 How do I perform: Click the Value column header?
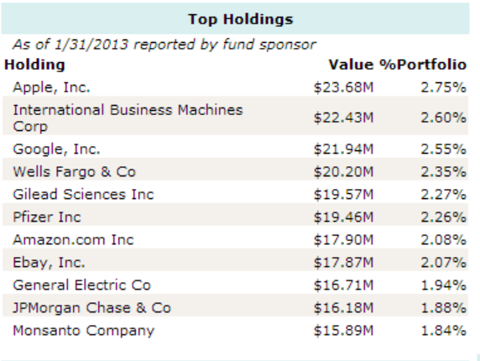[x=351, y=65]
